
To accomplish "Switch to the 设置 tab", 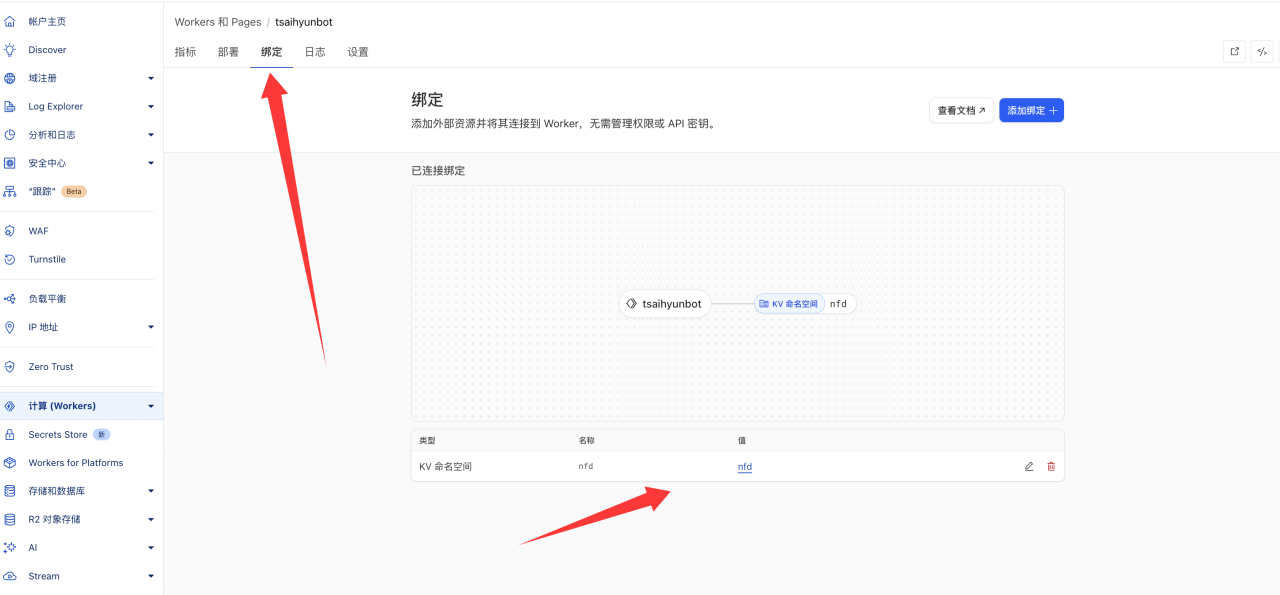I will tap(358, 52).
